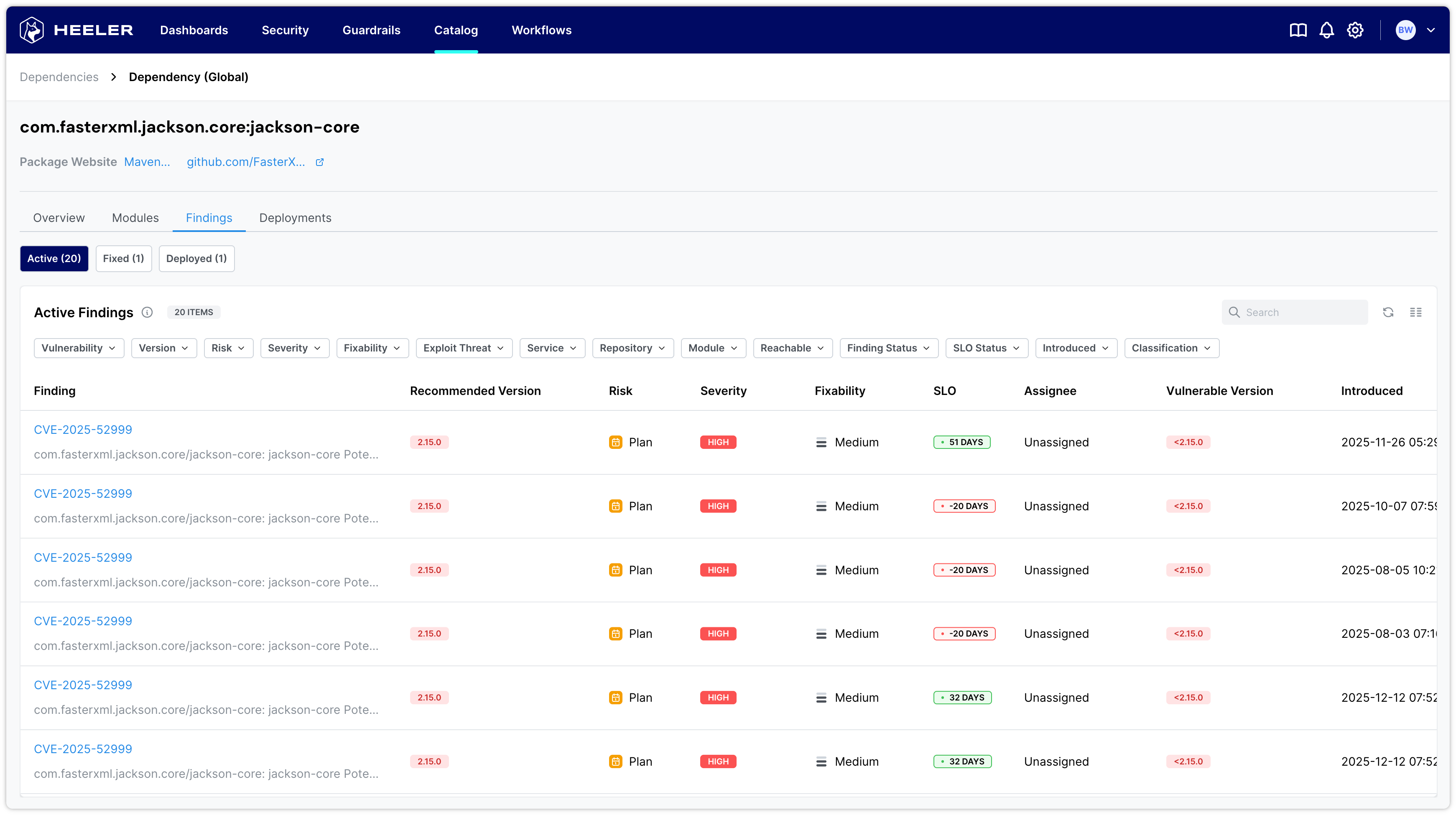
Task: Refresh the findings table
Action: pos(1387,312)
